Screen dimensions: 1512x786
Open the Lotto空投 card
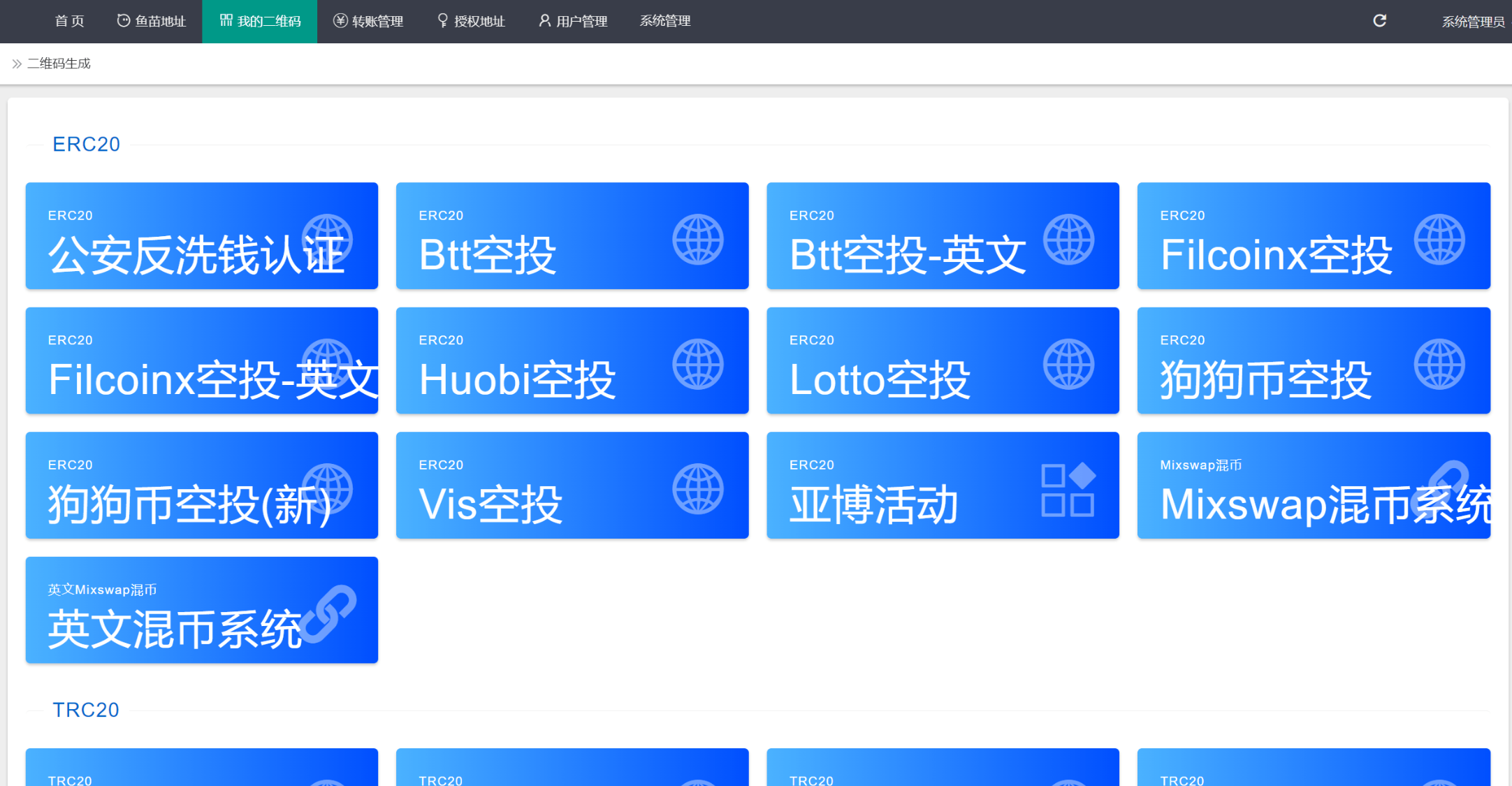(943, 361)
